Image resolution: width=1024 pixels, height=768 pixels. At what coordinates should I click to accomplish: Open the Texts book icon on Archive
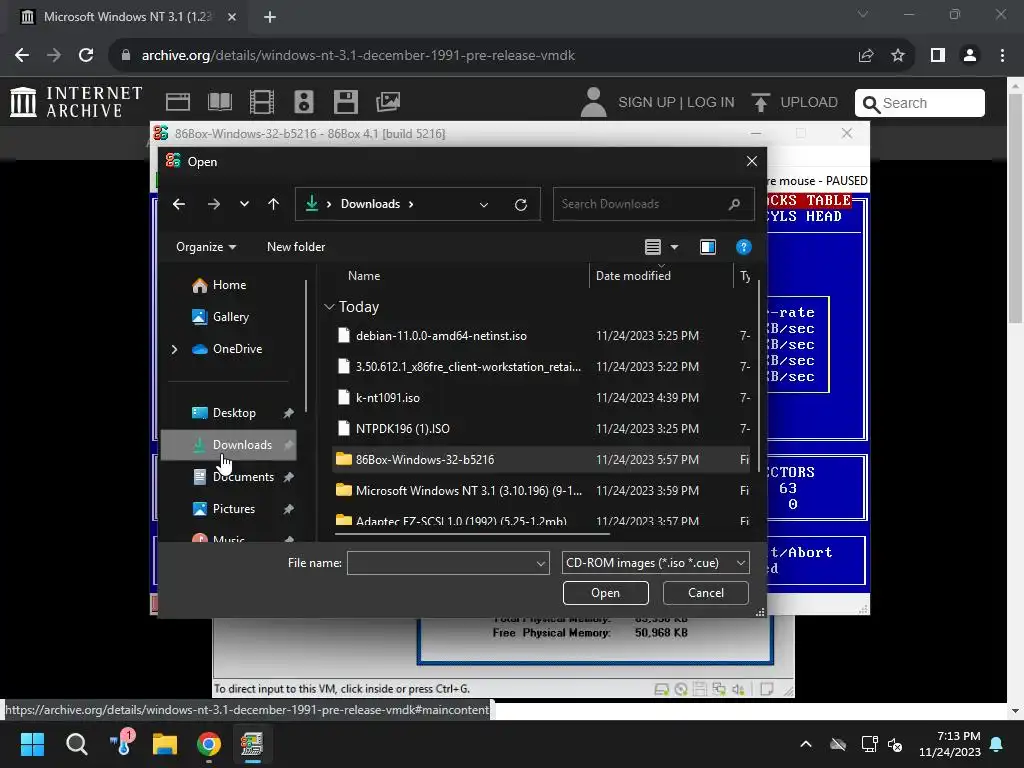click(219, 102)
